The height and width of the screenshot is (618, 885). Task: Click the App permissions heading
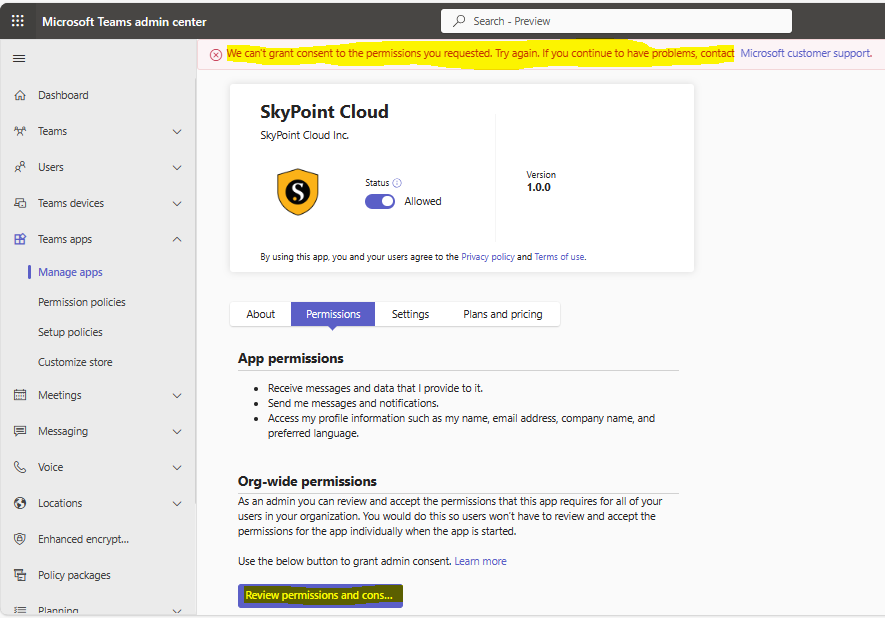point(291,358)
